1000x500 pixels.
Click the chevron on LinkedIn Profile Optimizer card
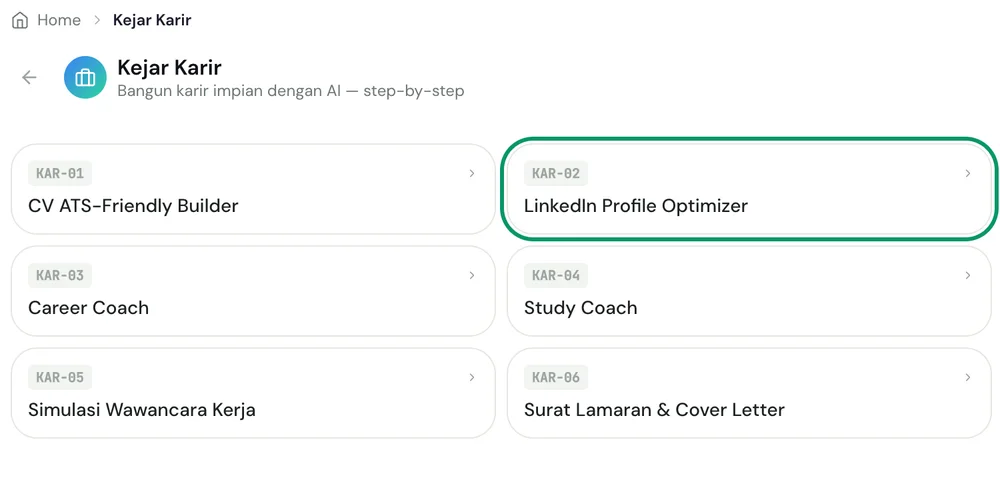click(967, 173)
